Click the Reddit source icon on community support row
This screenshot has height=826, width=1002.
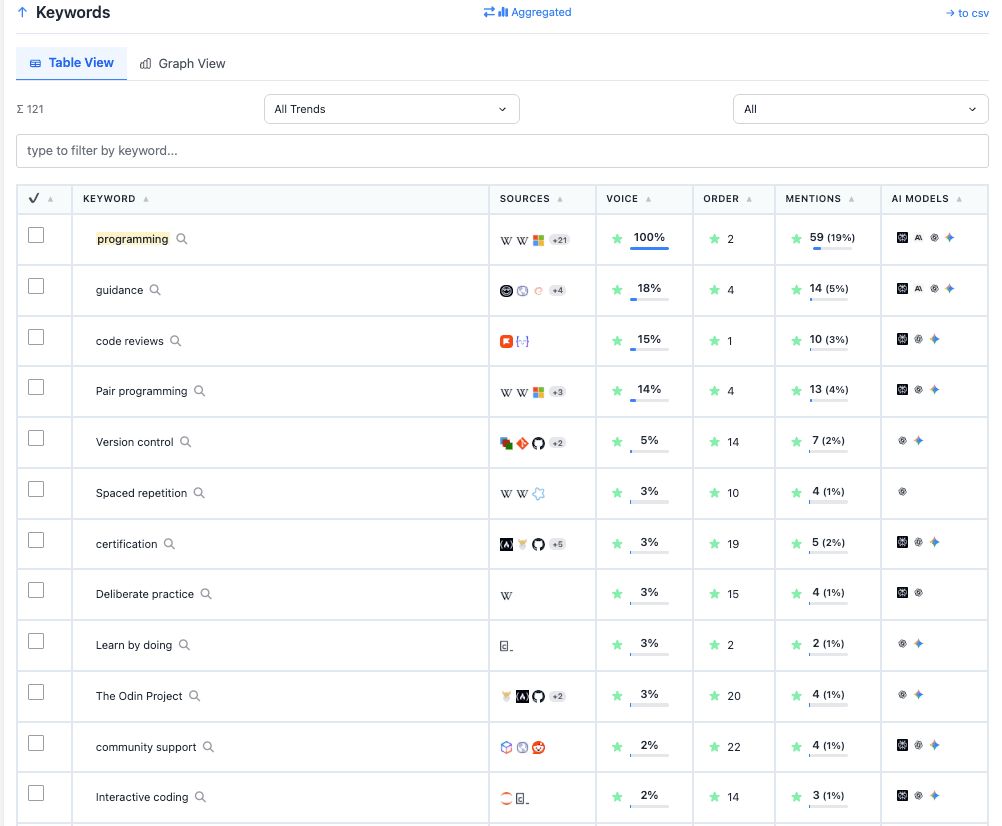coord(539,747)
